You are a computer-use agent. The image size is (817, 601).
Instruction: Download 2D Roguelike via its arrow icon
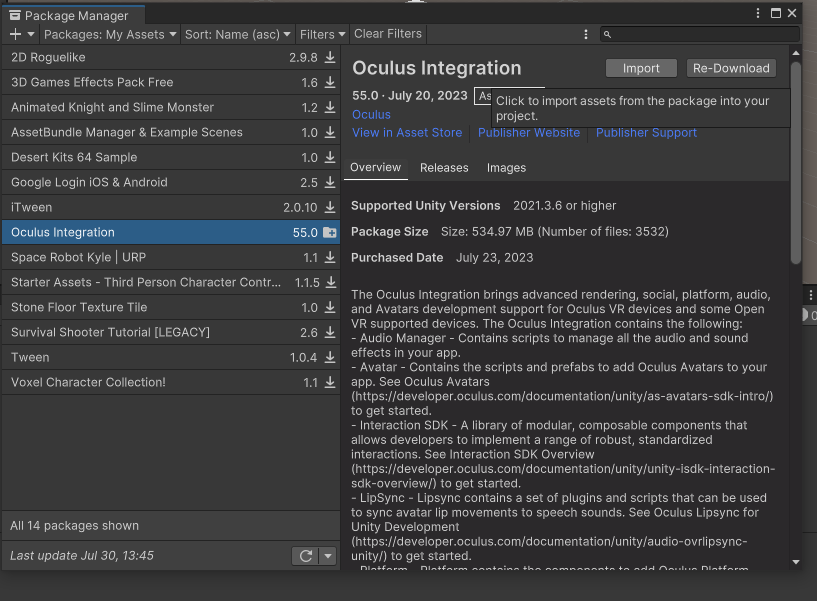[330, 57]
